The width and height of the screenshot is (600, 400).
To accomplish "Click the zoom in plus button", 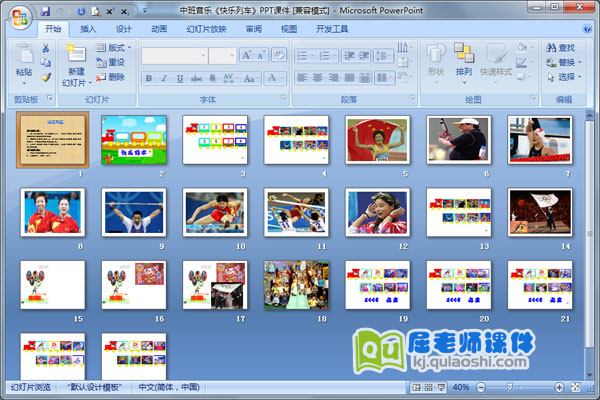I will [559, 387].
